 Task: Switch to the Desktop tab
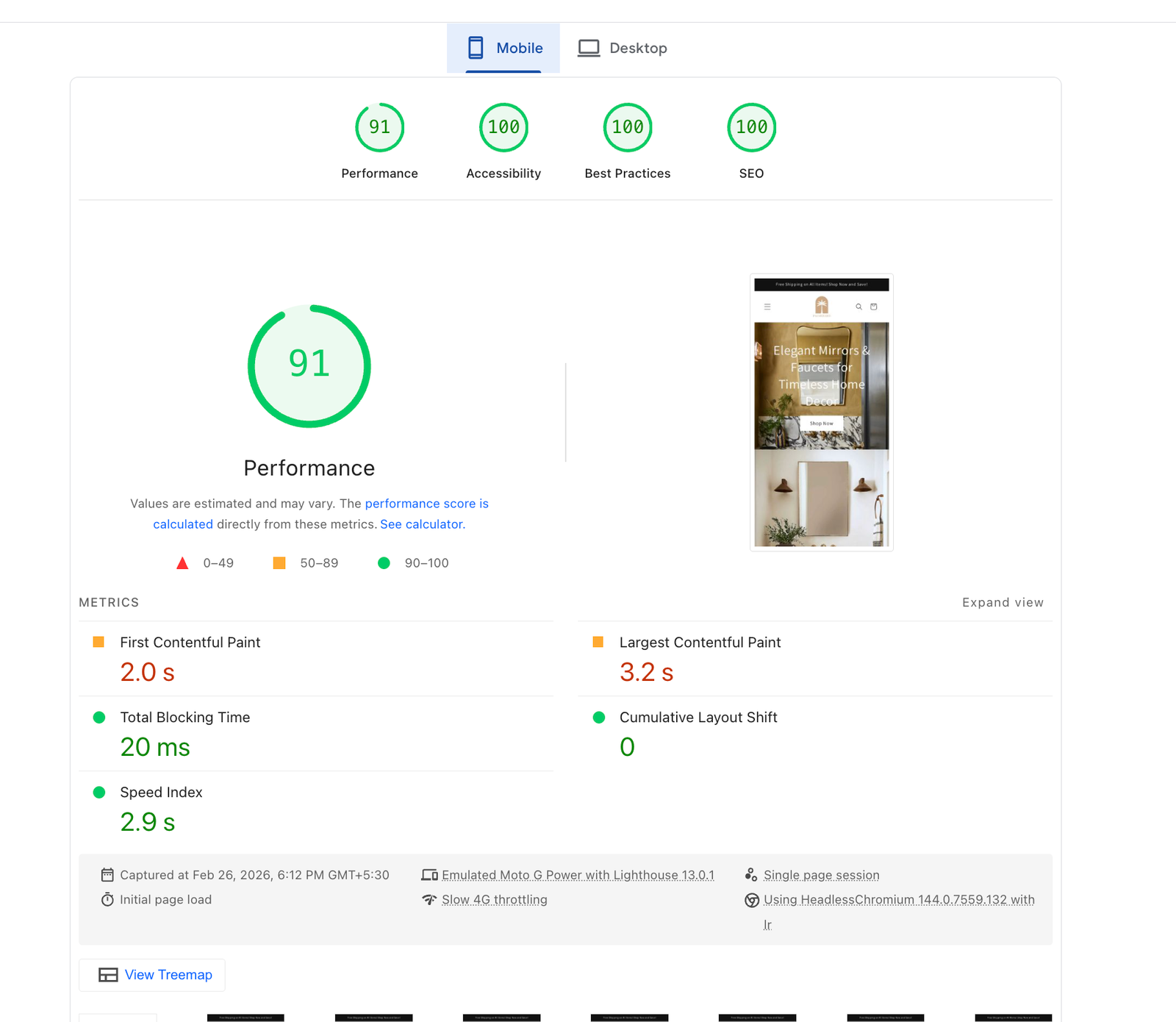(623, 49)
